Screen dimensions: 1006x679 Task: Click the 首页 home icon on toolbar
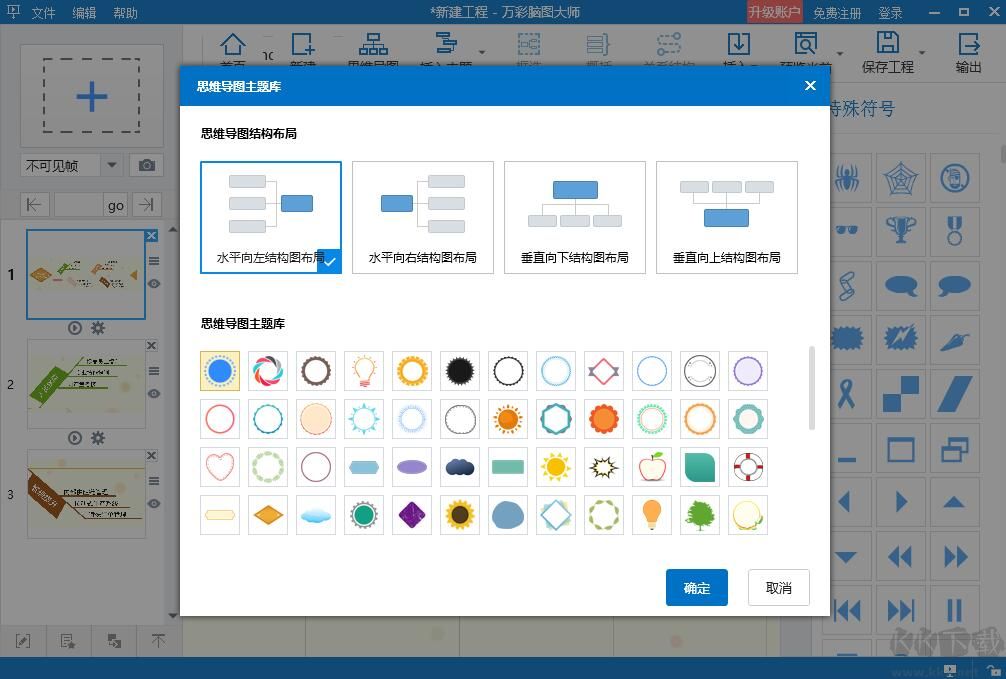233,45
